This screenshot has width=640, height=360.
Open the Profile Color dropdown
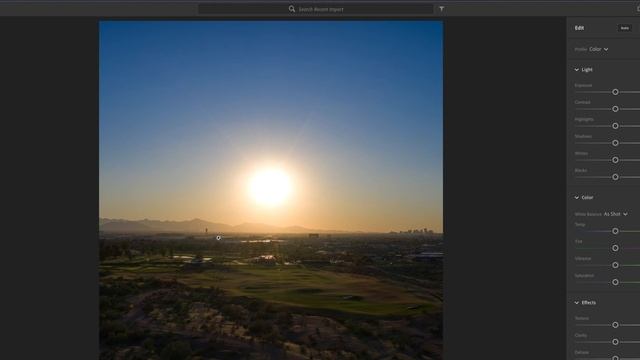(599, 49)
